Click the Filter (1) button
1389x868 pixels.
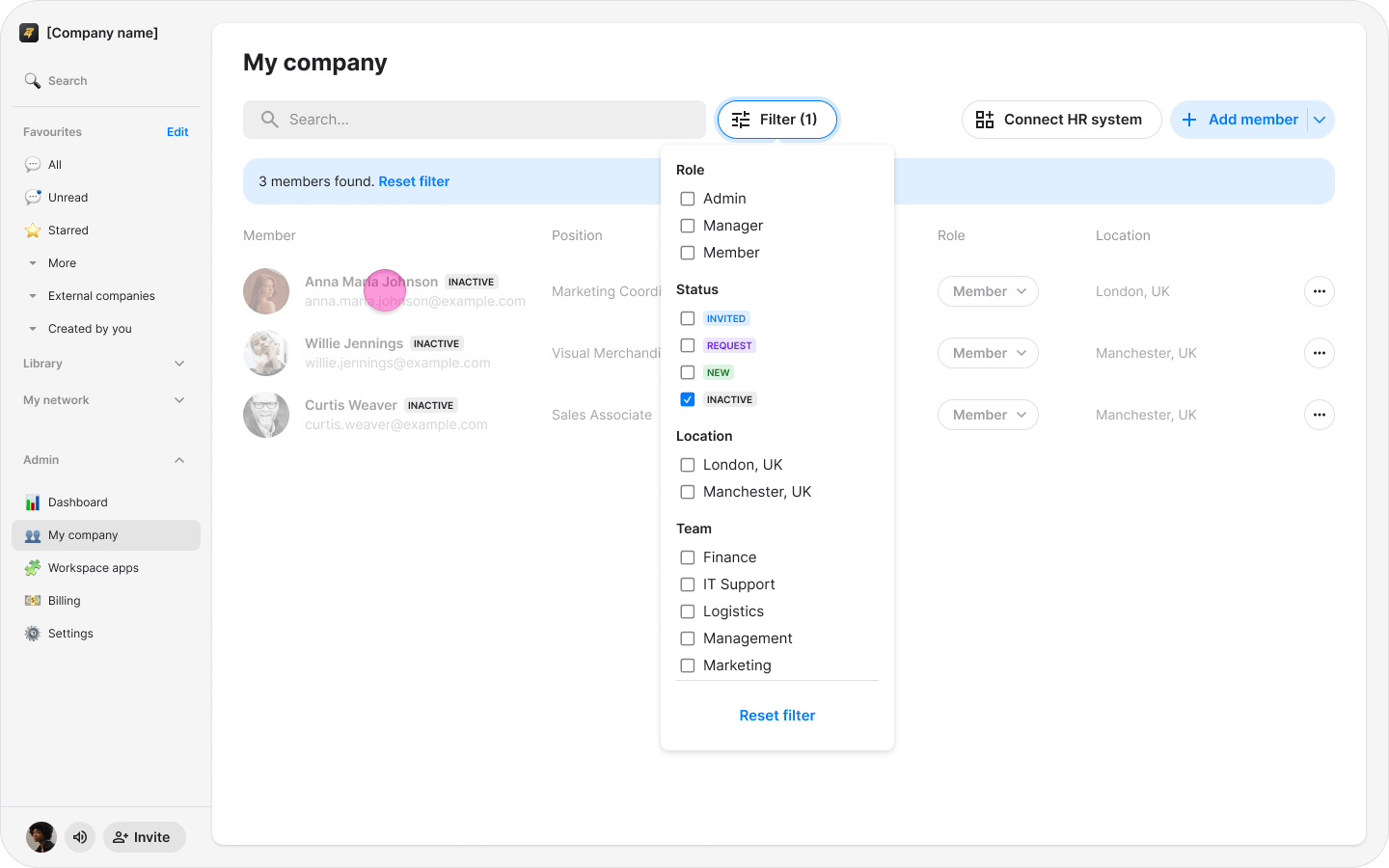[x=777, y=120]
